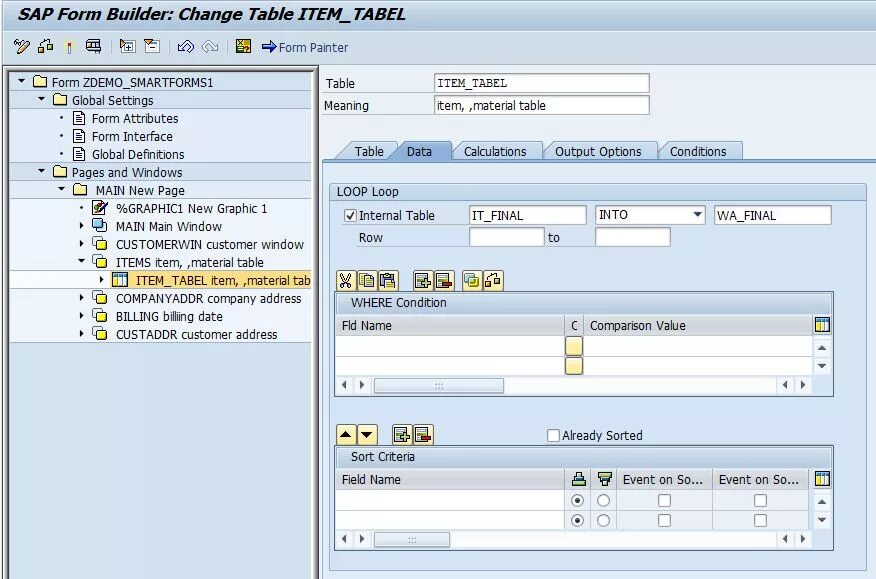Click the Check (other object) toolbar icon
Viewport: 876px width, 579px height.
[46, 46]
